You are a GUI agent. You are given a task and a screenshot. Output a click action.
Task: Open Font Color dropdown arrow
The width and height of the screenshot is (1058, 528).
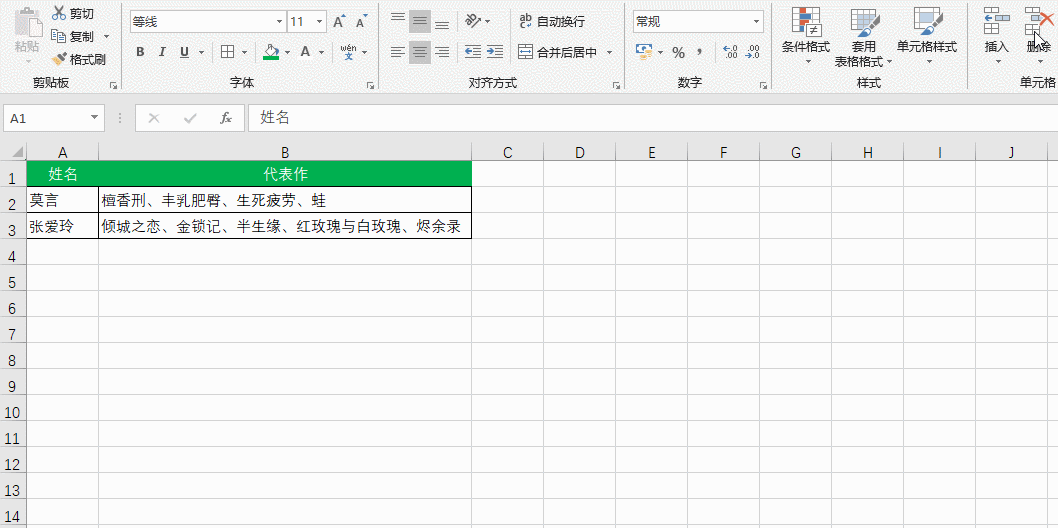point(321,52)
